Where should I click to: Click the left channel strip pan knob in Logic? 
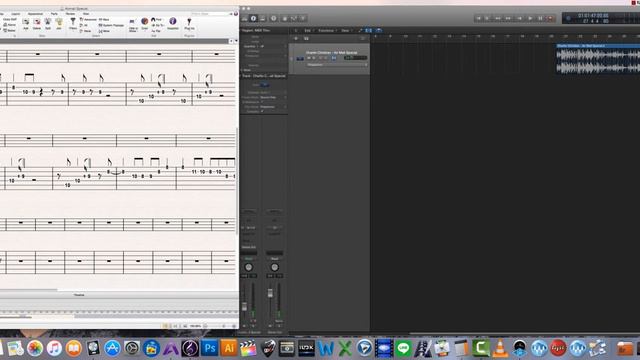tap(249, 267)
